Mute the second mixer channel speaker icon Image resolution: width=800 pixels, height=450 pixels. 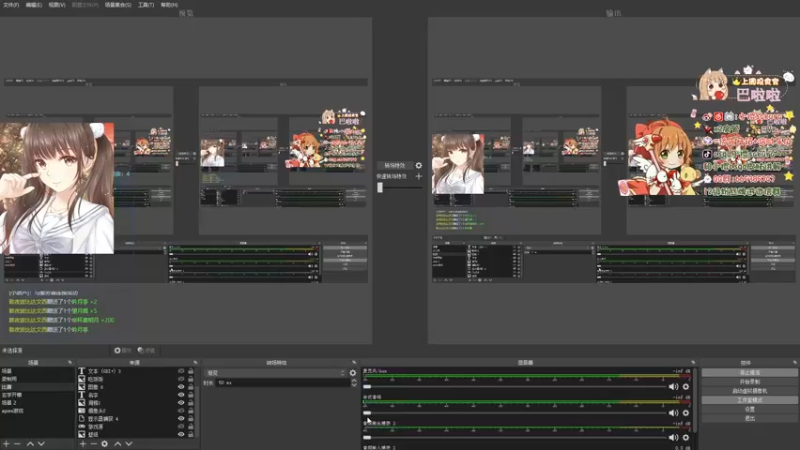coord(673,413)
